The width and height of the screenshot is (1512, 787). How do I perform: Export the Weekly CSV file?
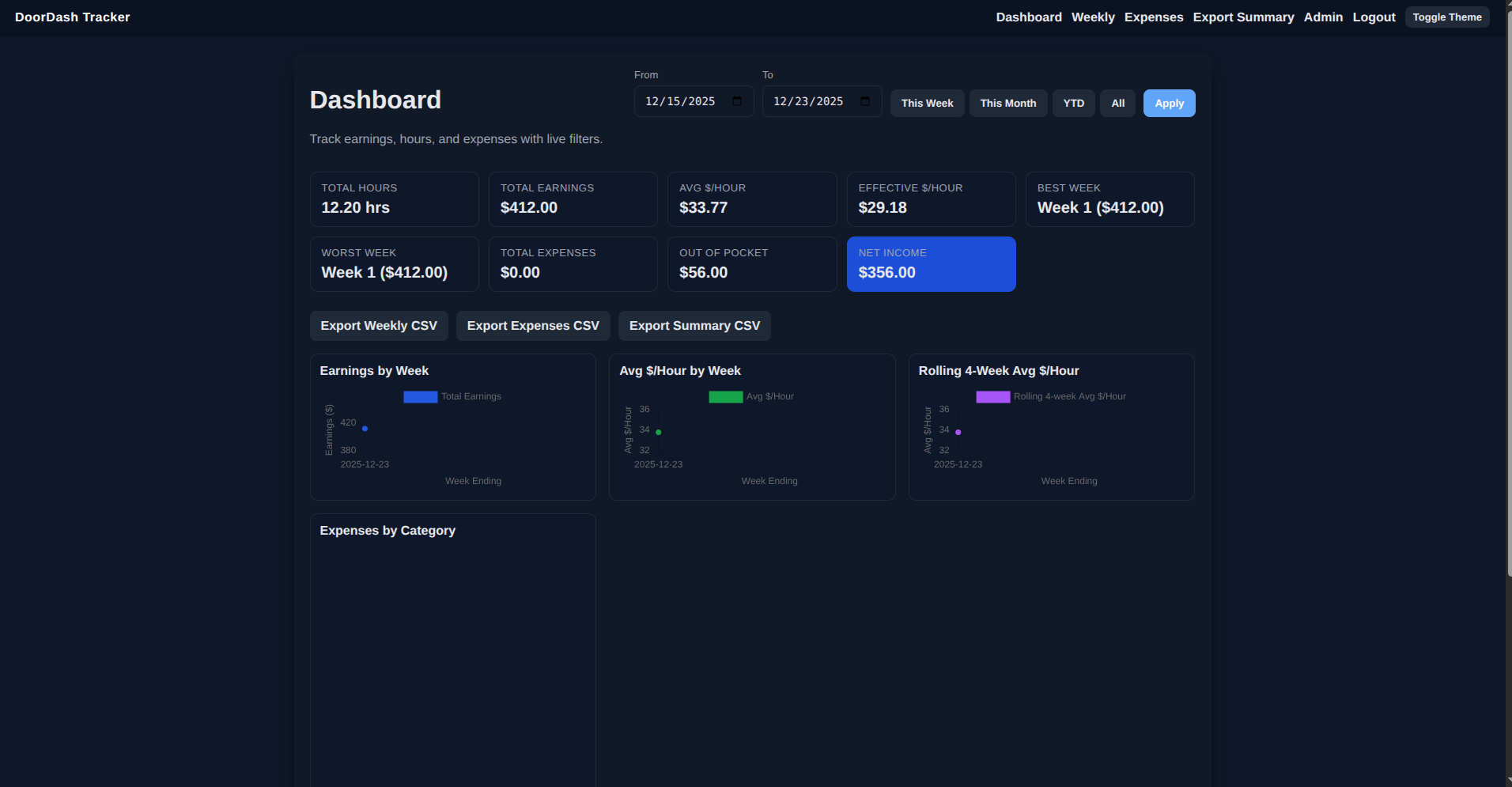click(x=379, y=325)
